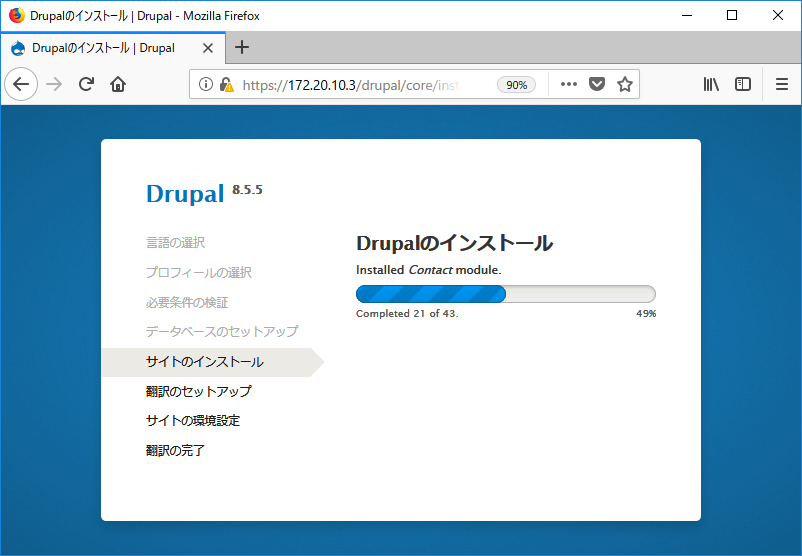802x556 pixels.
Task: Click the 8.5.5 version number
Action: point(247,190)
